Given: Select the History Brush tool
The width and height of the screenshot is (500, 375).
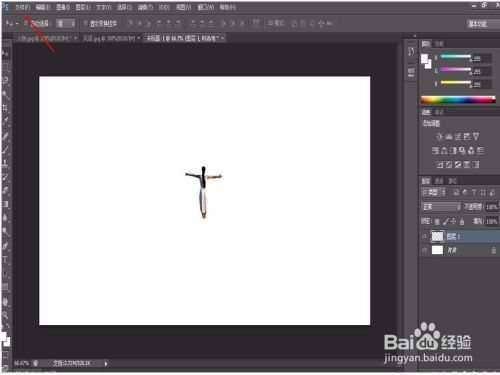Looking at the screenshot, I should click(6, 177).
